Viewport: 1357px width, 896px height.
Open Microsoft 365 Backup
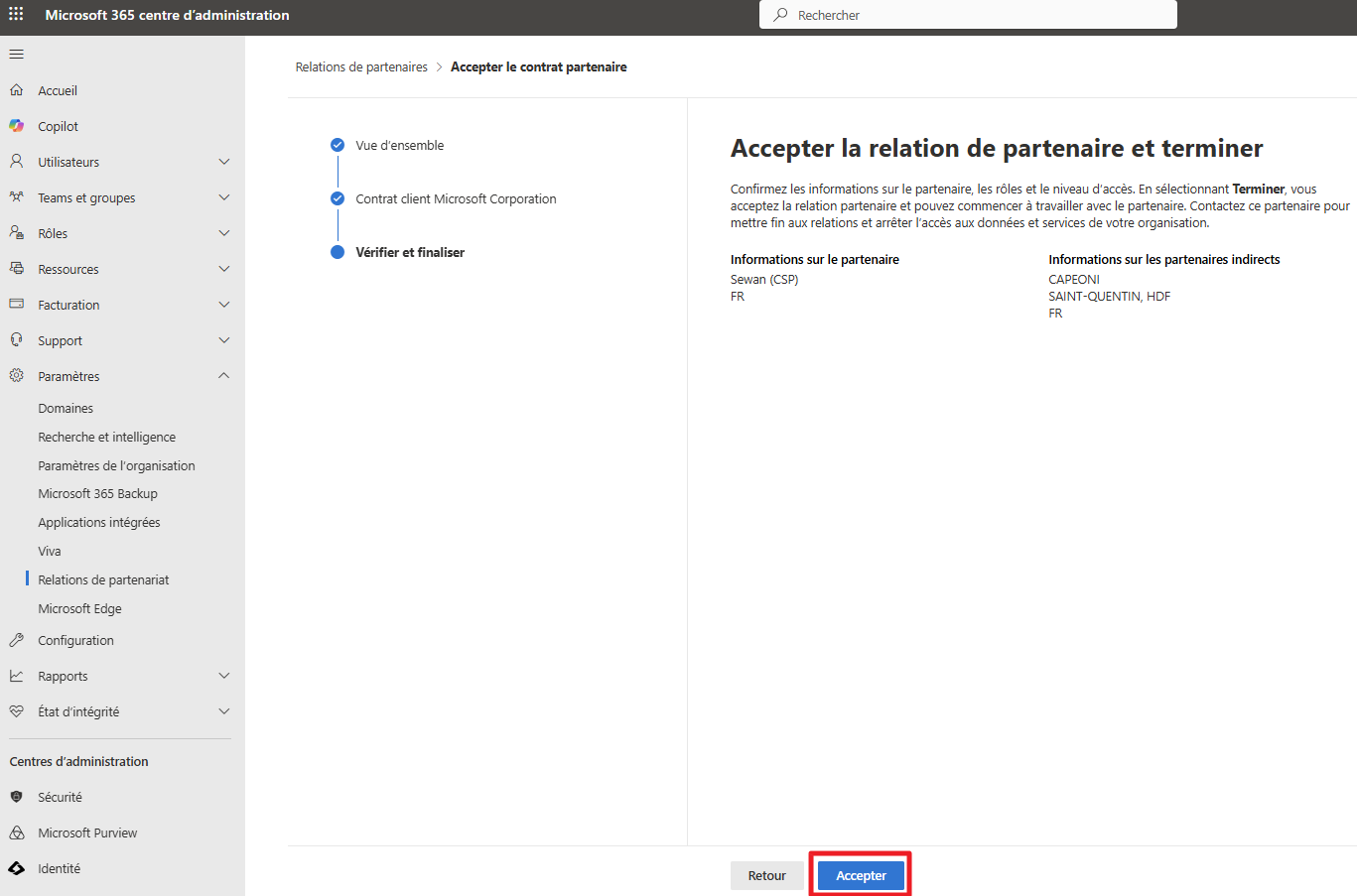(x=97, y=493)
